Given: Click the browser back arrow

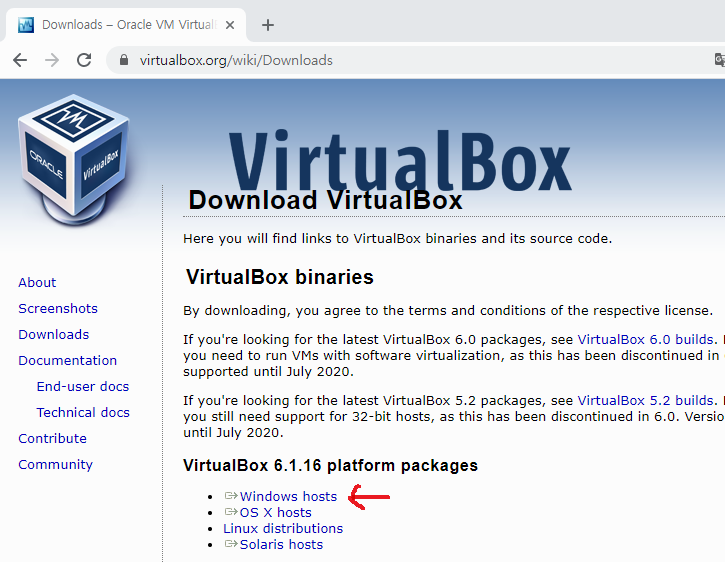Looking at the screenshot, I should tap(20, 60).
